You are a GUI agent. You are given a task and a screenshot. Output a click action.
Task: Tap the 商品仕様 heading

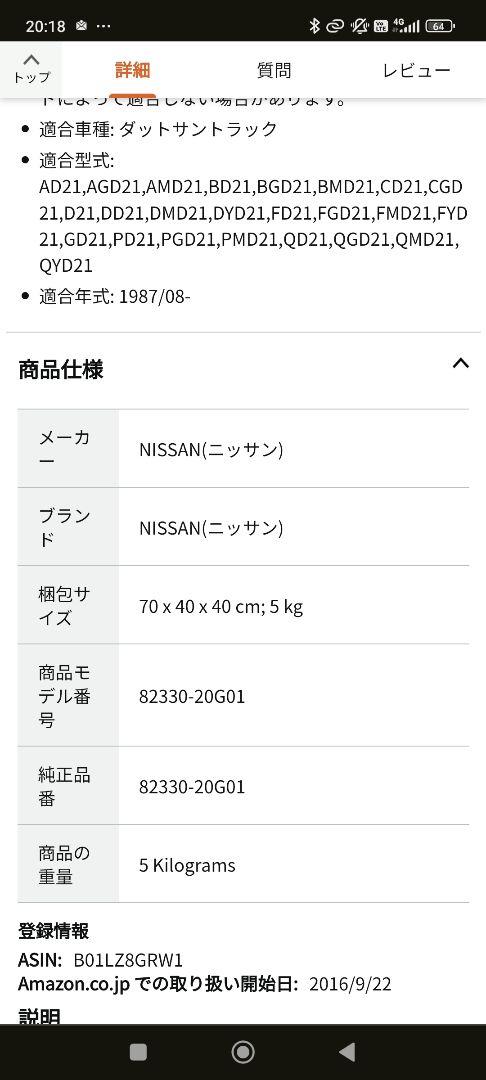click(x=61, y=370)
